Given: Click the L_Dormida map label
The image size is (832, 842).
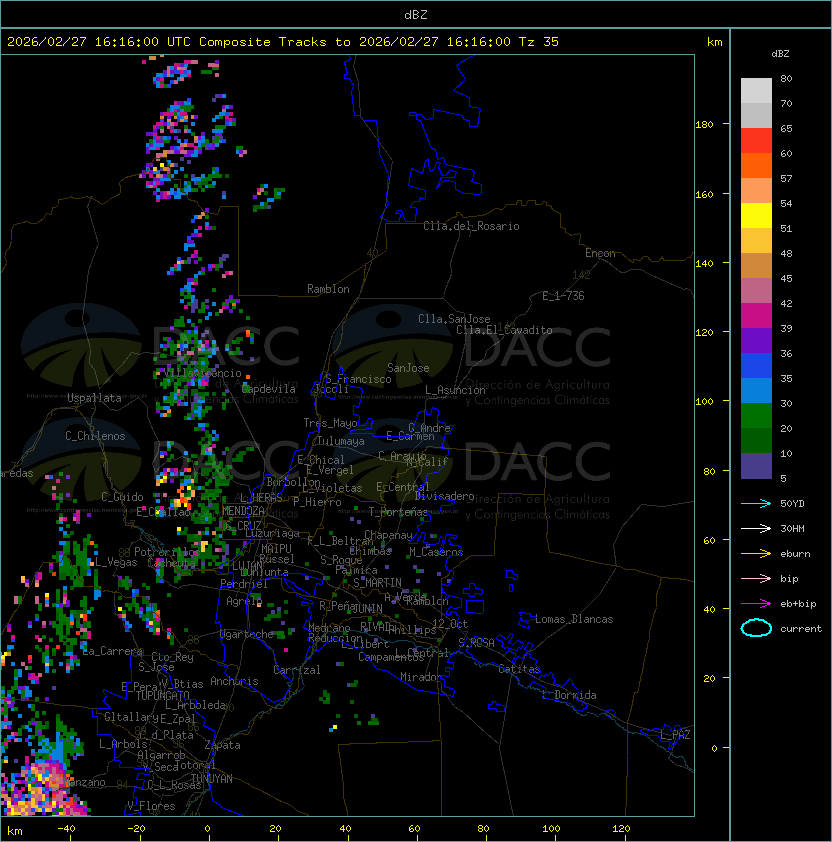Looking at the screenshot, I should (569, 695).
